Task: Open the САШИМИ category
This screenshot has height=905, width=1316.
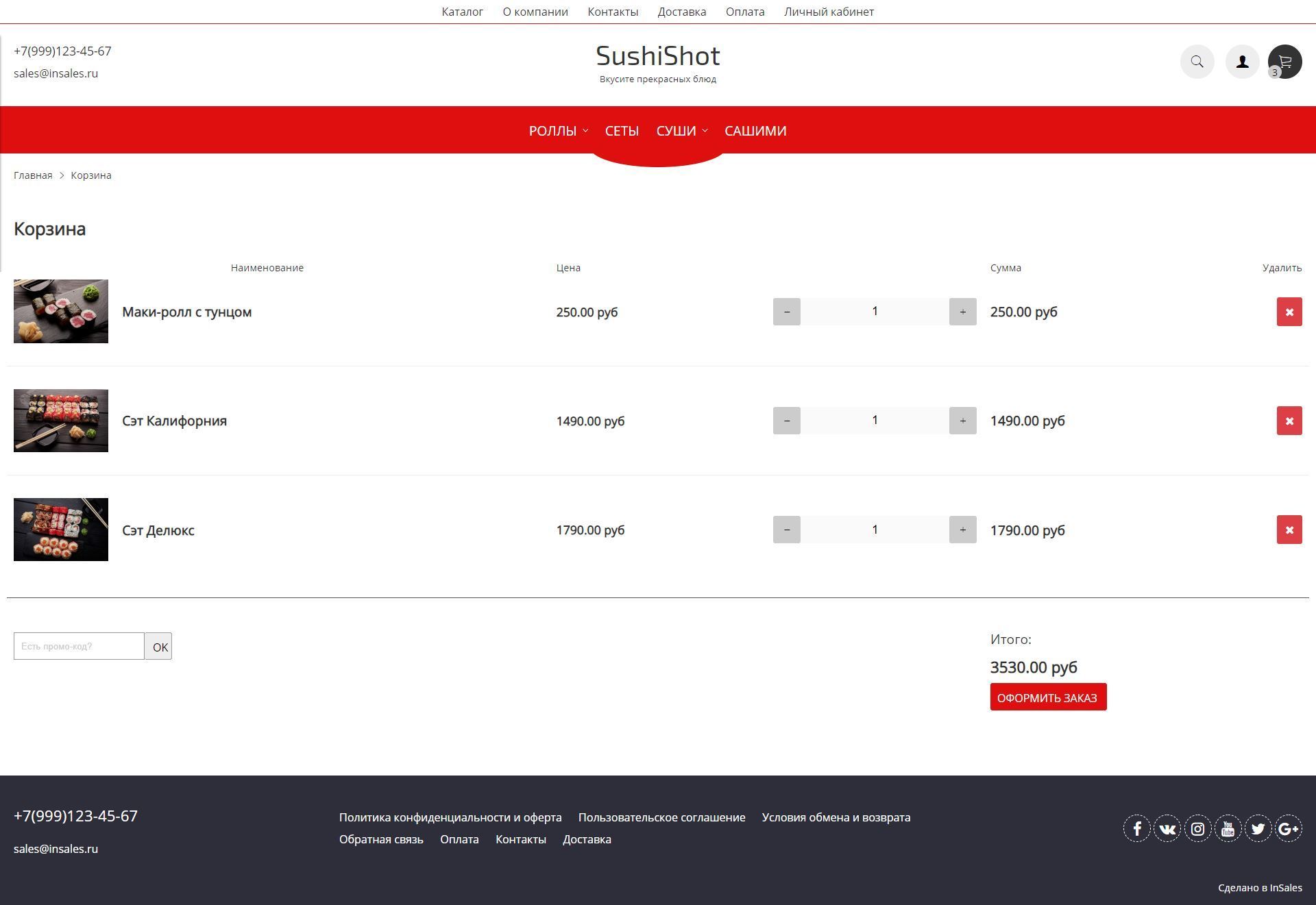Action: (755, 131)
